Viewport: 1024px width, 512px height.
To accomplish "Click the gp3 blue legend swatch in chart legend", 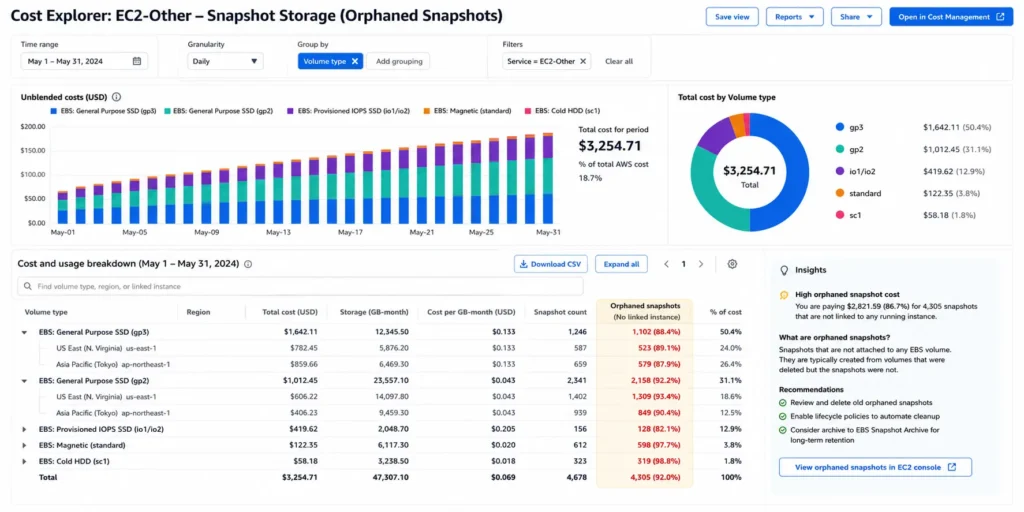I will (53, 111).
